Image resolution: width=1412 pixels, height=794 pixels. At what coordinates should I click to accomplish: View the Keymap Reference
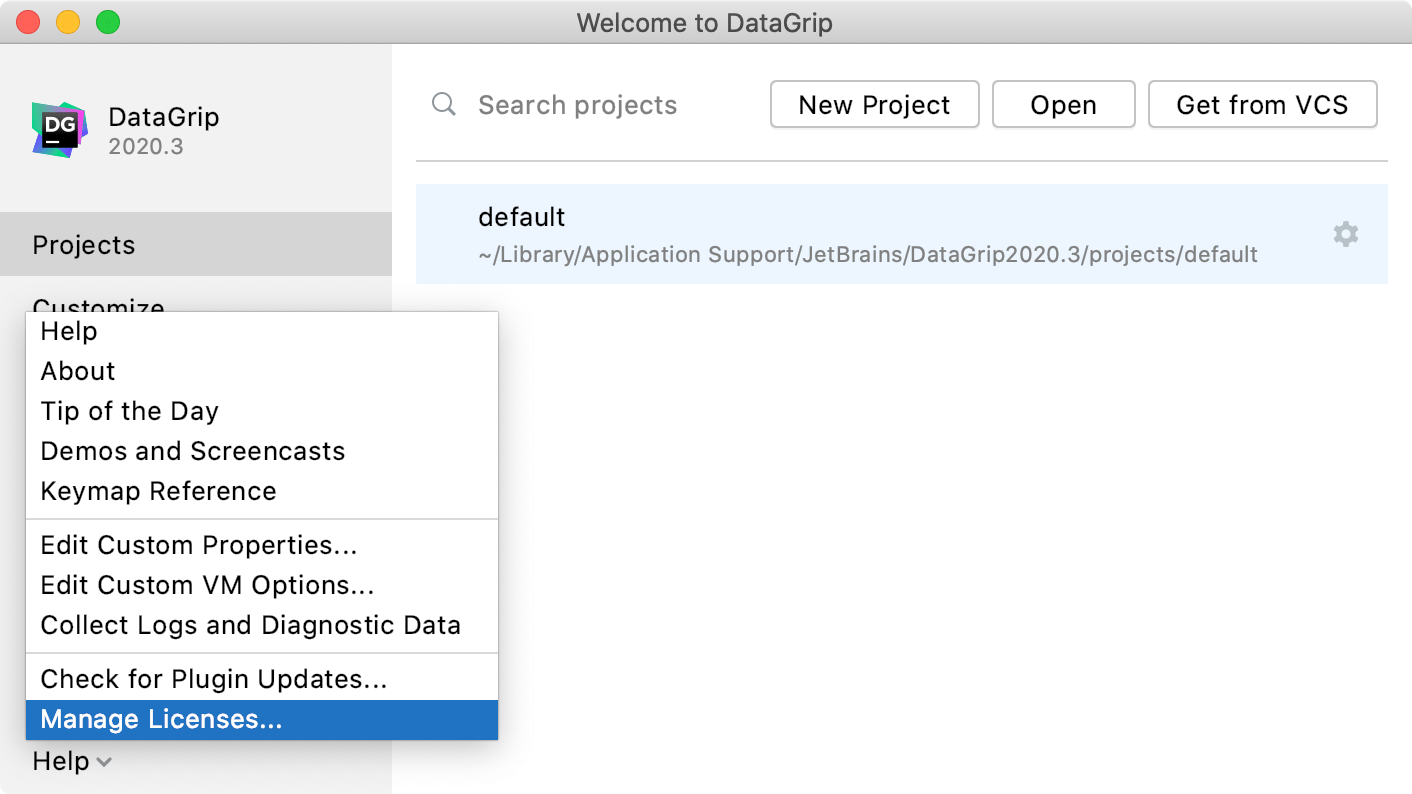click(158, 490)
